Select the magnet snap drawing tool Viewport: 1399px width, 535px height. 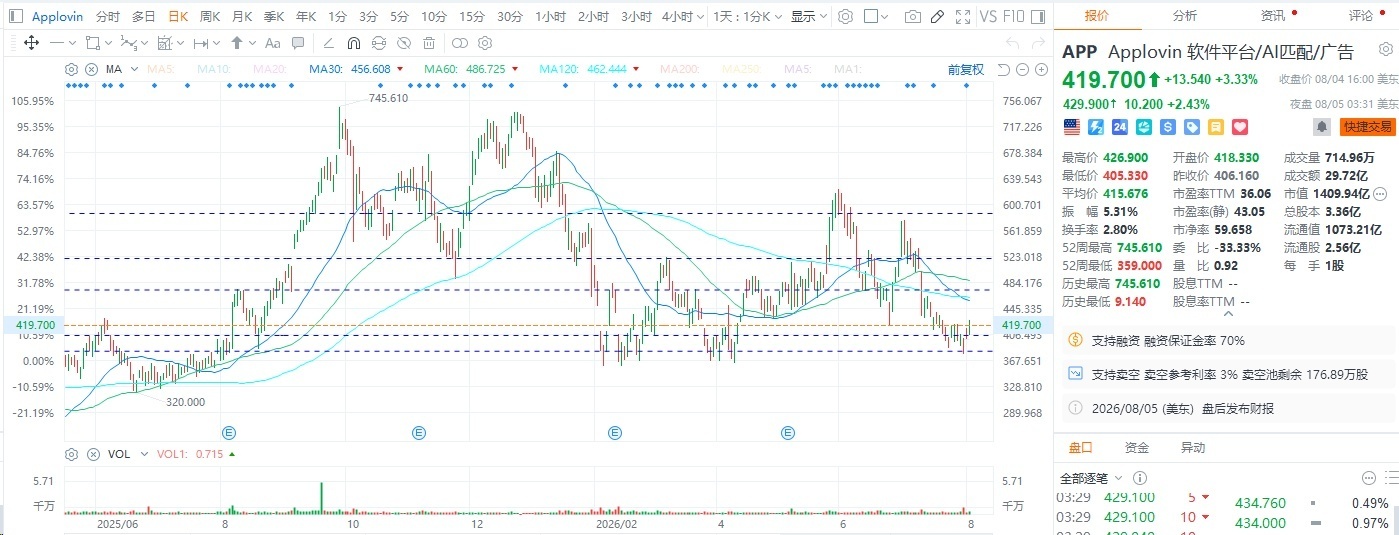click(354, 43)
